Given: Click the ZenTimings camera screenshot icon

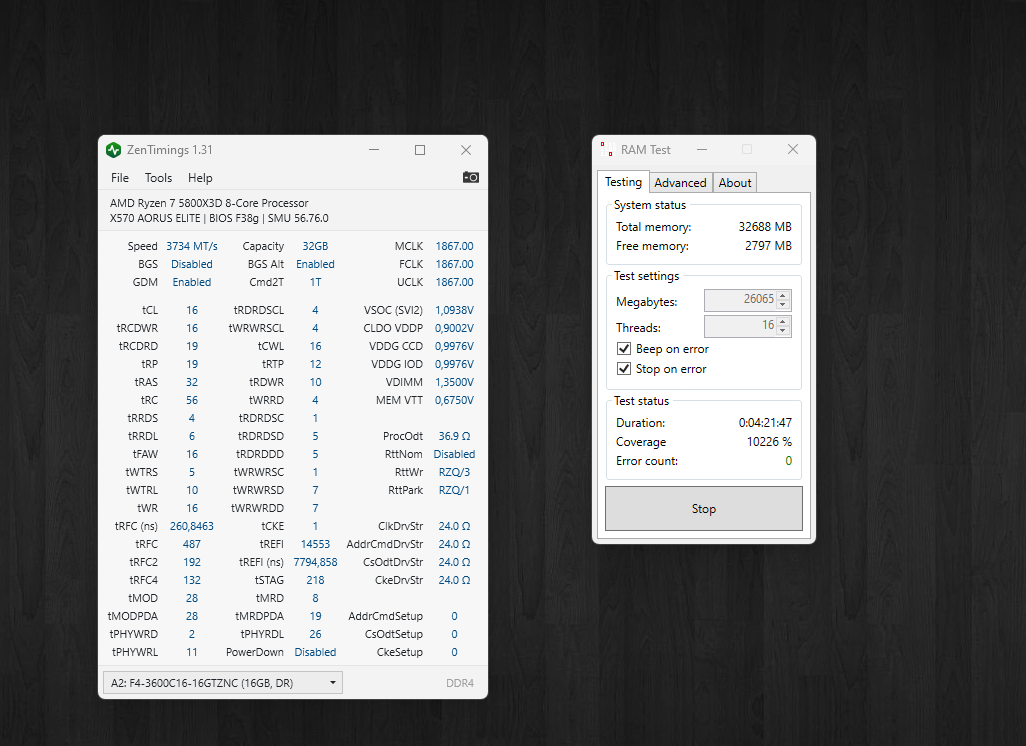Looking at the screenshot, I should click(470, 177).
